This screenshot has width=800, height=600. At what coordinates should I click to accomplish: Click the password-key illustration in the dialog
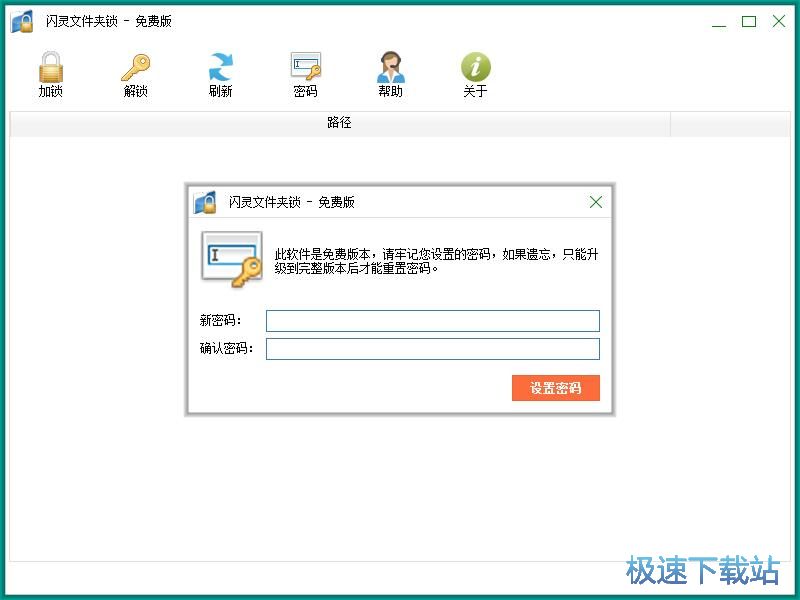(x=232, y=260)
